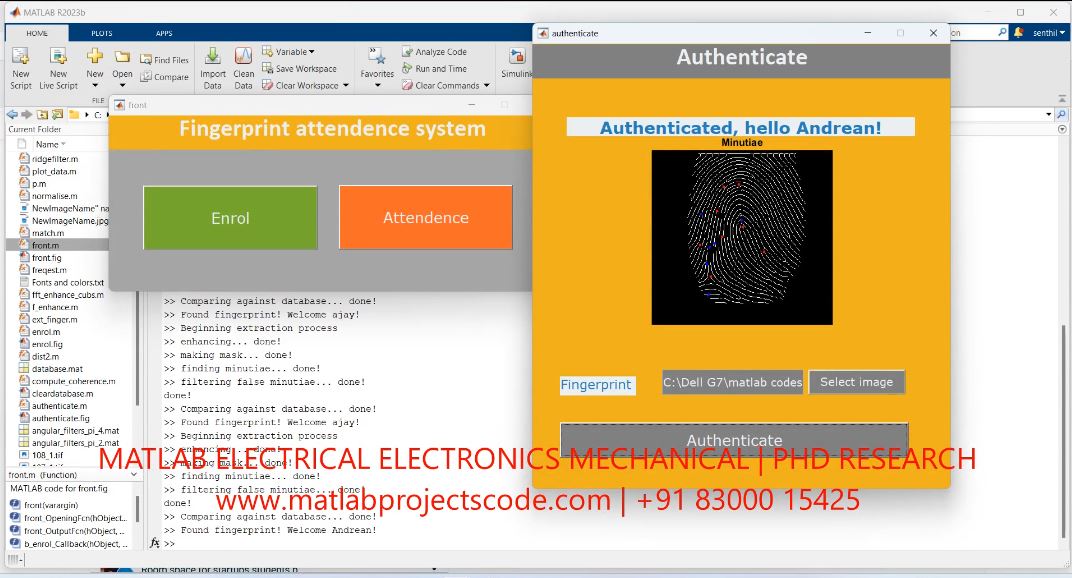Screen dimensions: 1072x578
Task: Click the Find Files icon
Action: click(165, 60)
